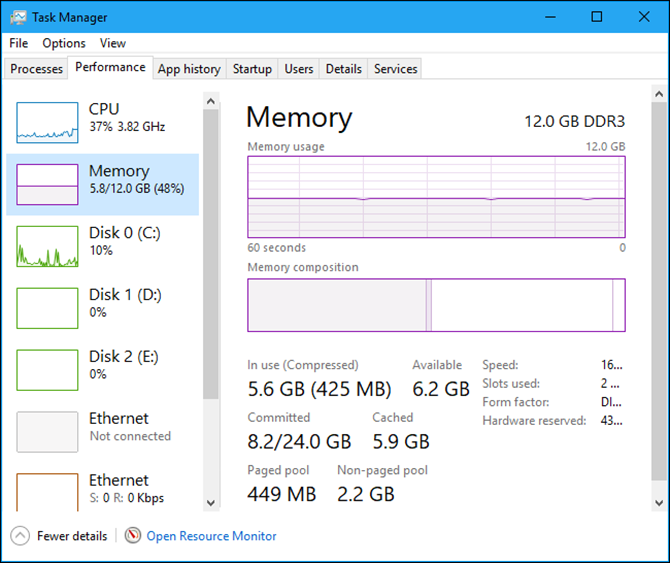Click the sidebar scrollbar down arrow
Screen dimensions: 670x563
click(x=210, y=502)
